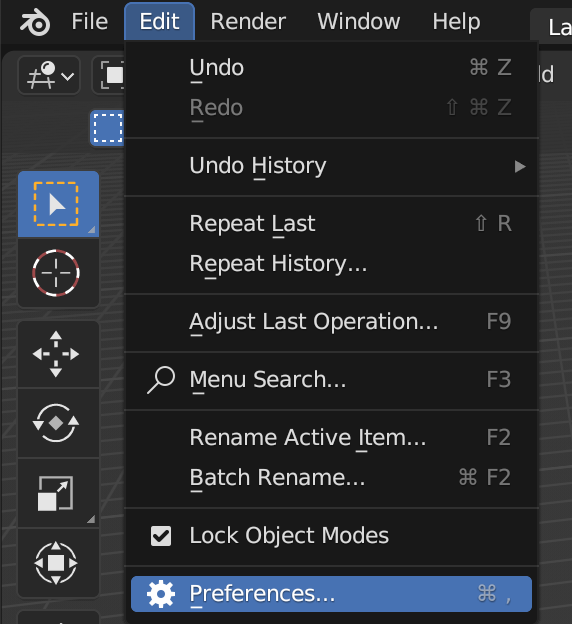Open the Window menu

pyautogui.click(x=359, y=21)
